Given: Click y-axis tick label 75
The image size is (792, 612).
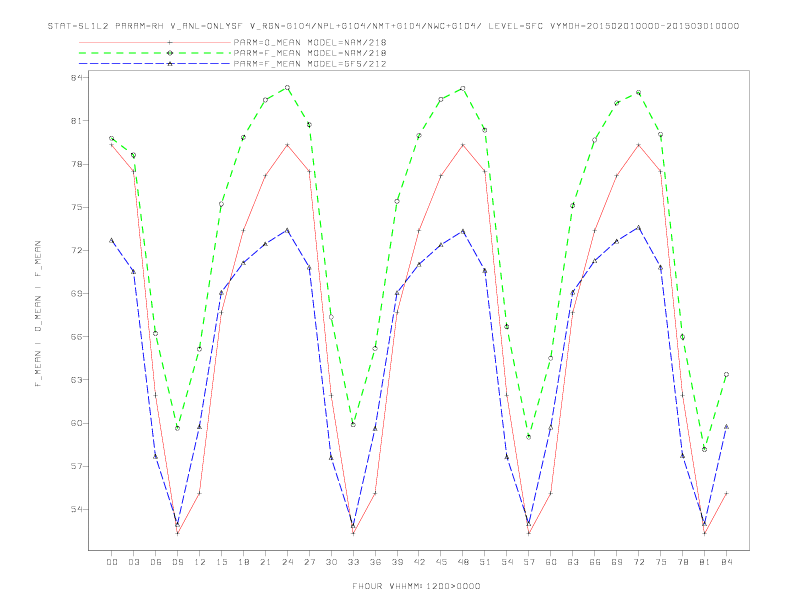Looking at the screenshot, I should pyautogui.click(x=77, y=207).
